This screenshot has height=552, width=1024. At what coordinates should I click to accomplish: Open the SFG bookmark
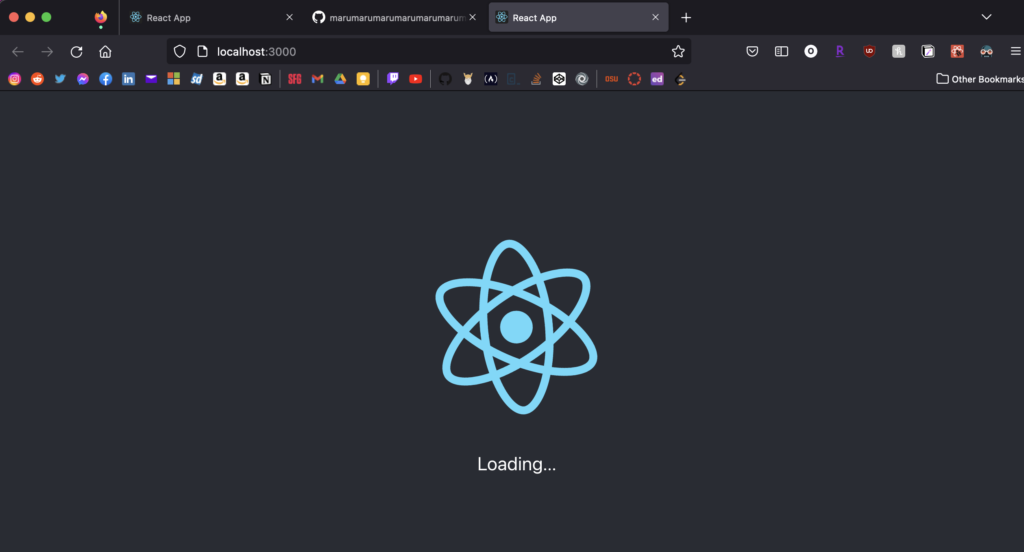[295, 79]
